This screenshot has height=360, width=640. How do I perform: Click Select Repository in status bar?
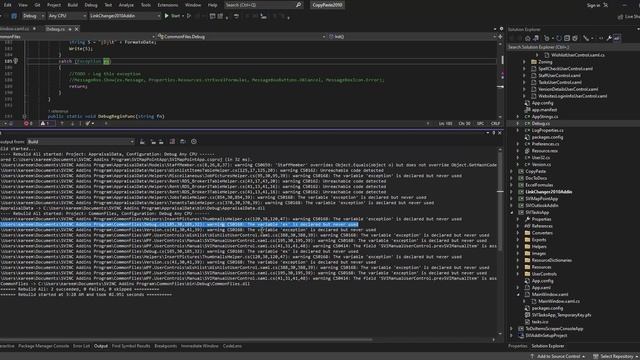pos(616,356)
